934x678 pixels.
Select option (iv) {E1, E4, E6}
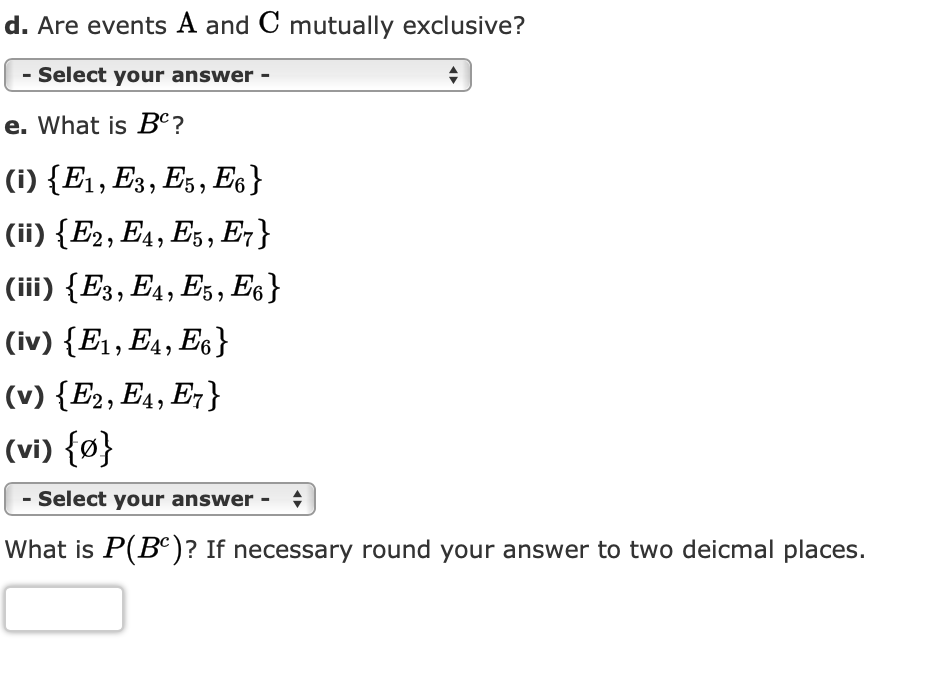click(x=115, y=341)
